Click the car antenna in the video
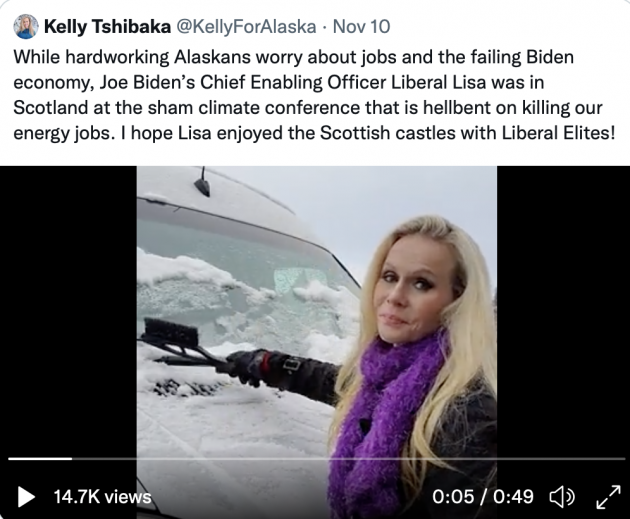This screenshot has height=519, width=630. [204, 183]
